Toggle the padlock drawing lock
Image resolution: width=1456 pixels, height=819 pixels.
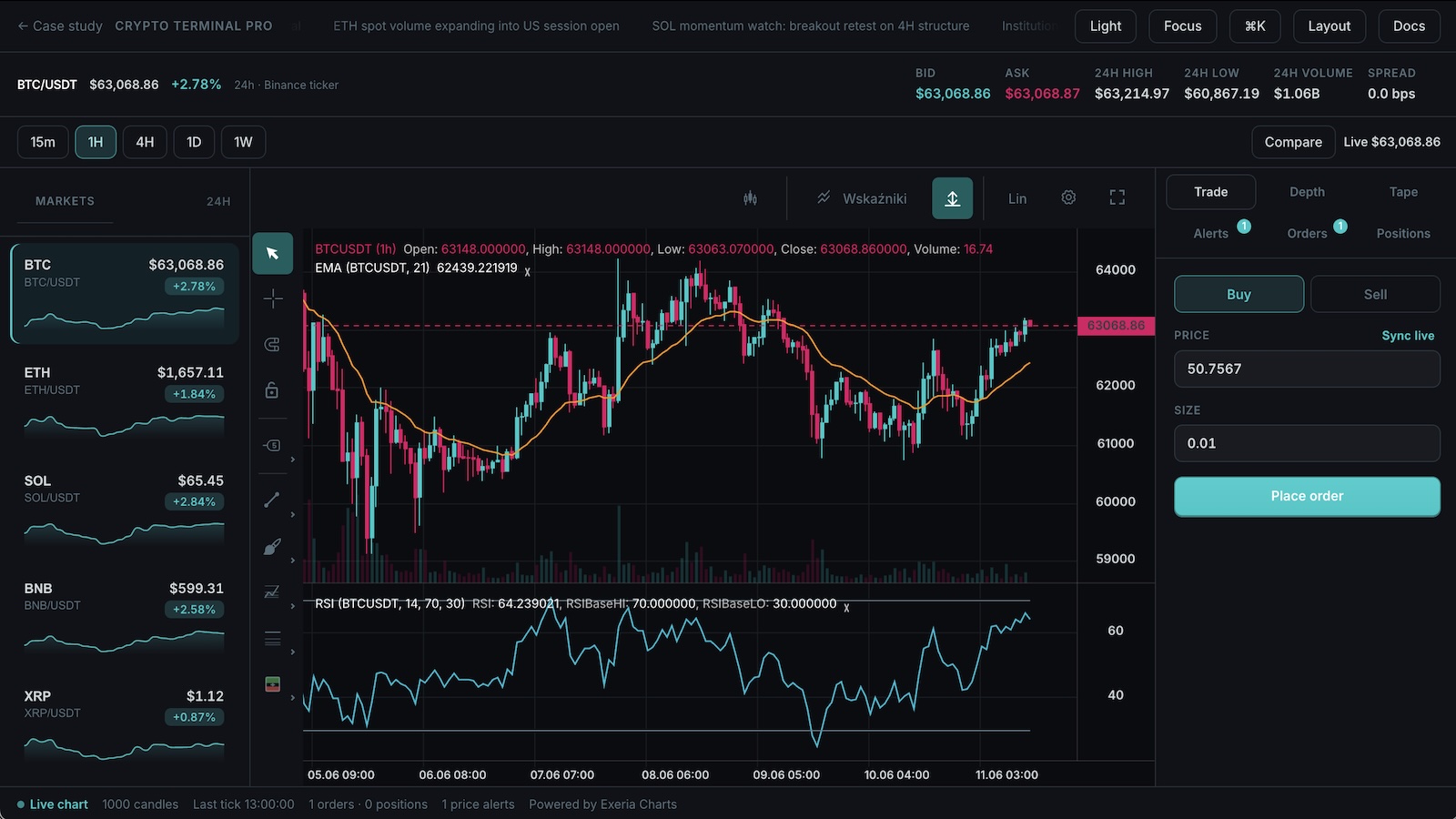pyautogui.click(x=272, y=389)
